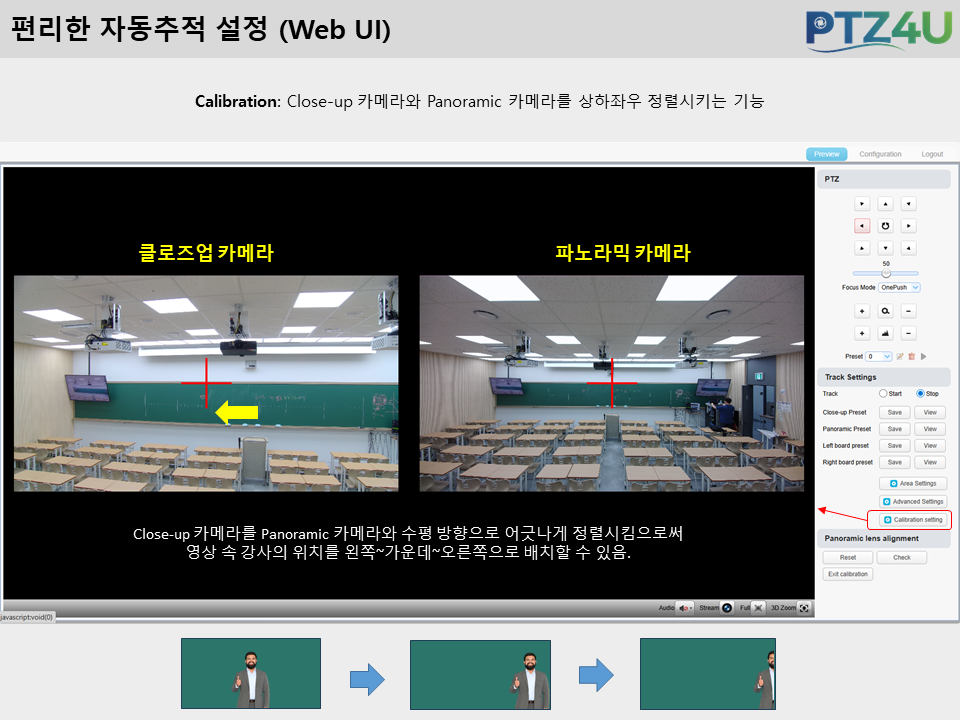Switch to the Preview tab
This screenshot has width=960, height=720.
(x=827, y=154)
